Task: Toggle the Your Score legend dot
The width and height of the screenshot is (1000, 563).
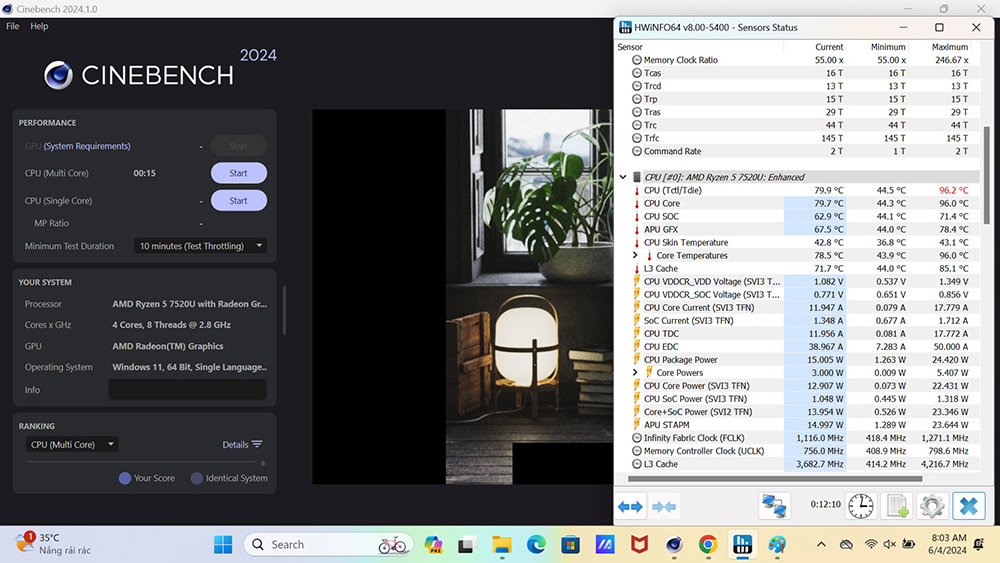Action: 125,478
